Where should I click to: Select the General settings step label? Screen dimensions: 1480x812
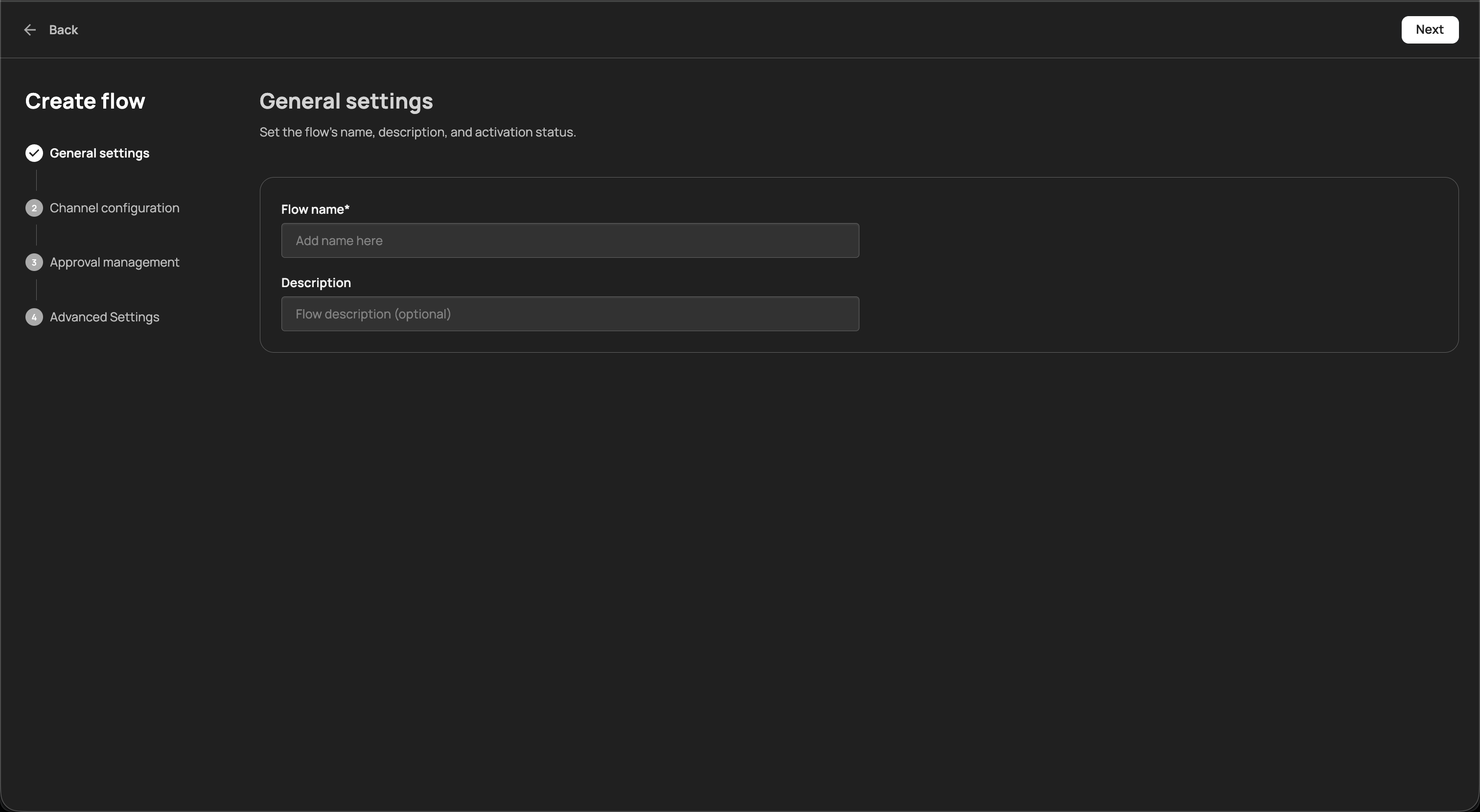(x=100, y=153)
